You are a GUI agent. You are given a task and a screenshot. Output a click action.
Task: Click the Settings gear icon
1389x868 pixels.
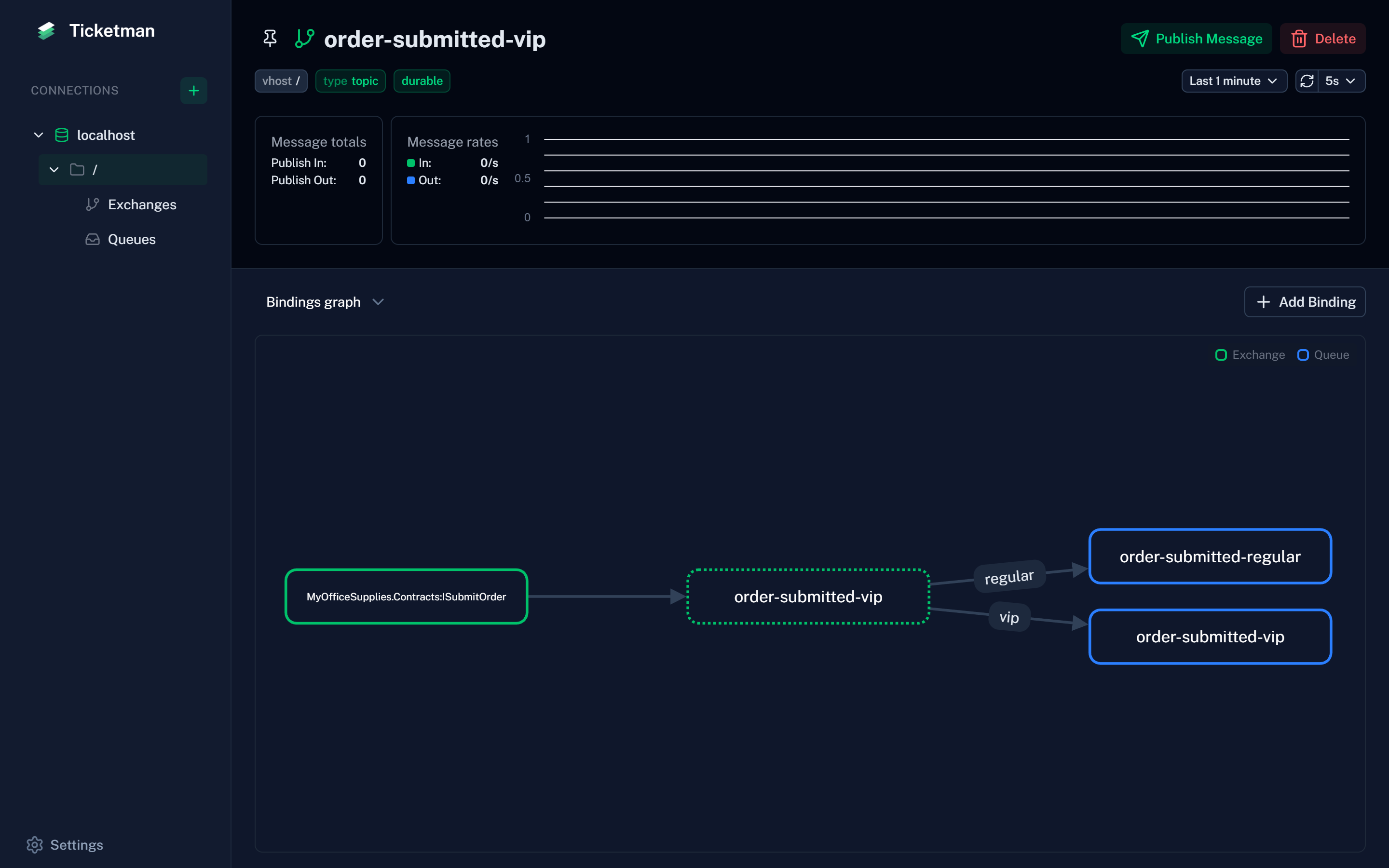34,844
